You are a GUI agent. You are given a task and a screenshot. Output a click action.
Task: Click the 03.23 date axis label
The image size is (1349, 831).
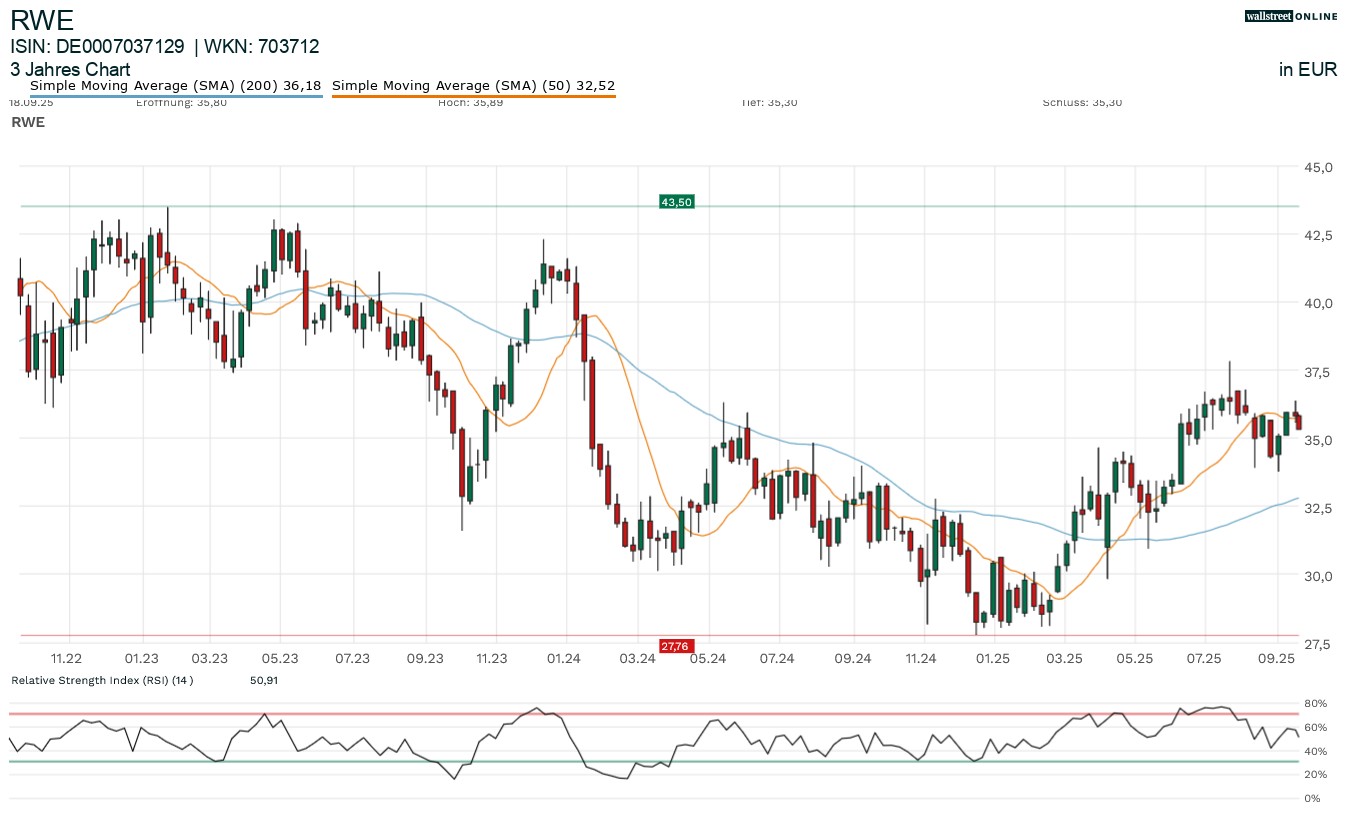pyautogui.click(x=210, y=658)
